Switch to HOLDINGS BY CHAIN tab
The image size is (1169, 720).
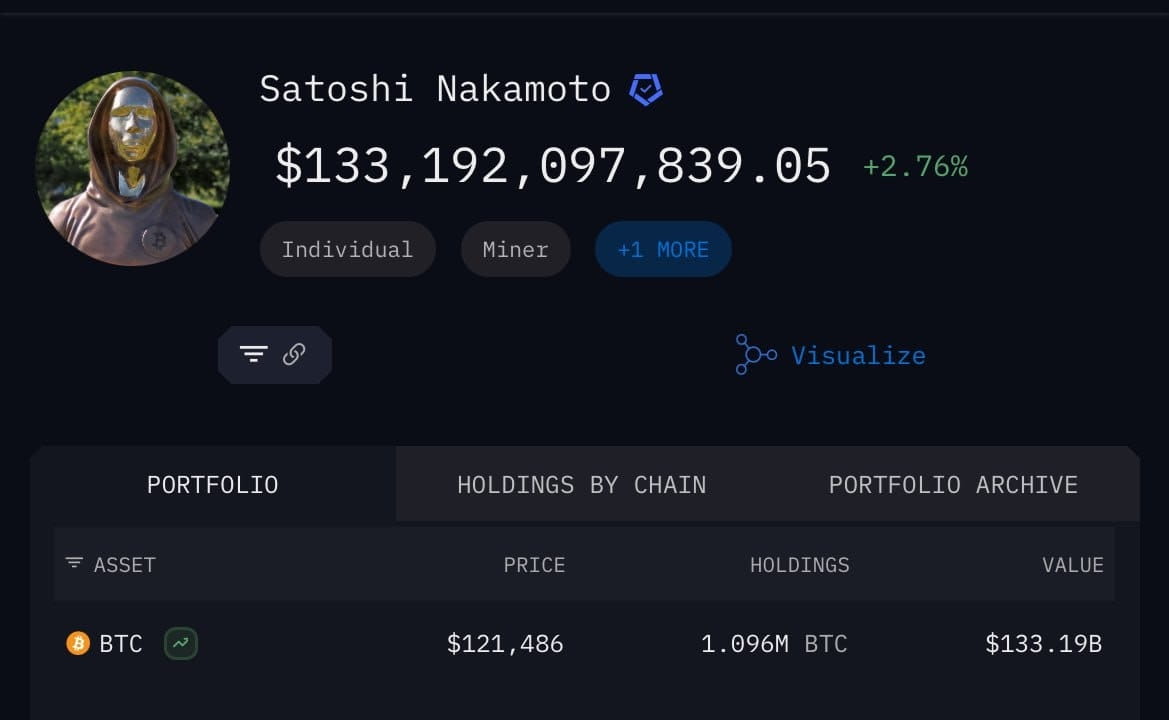pos(582,484)
